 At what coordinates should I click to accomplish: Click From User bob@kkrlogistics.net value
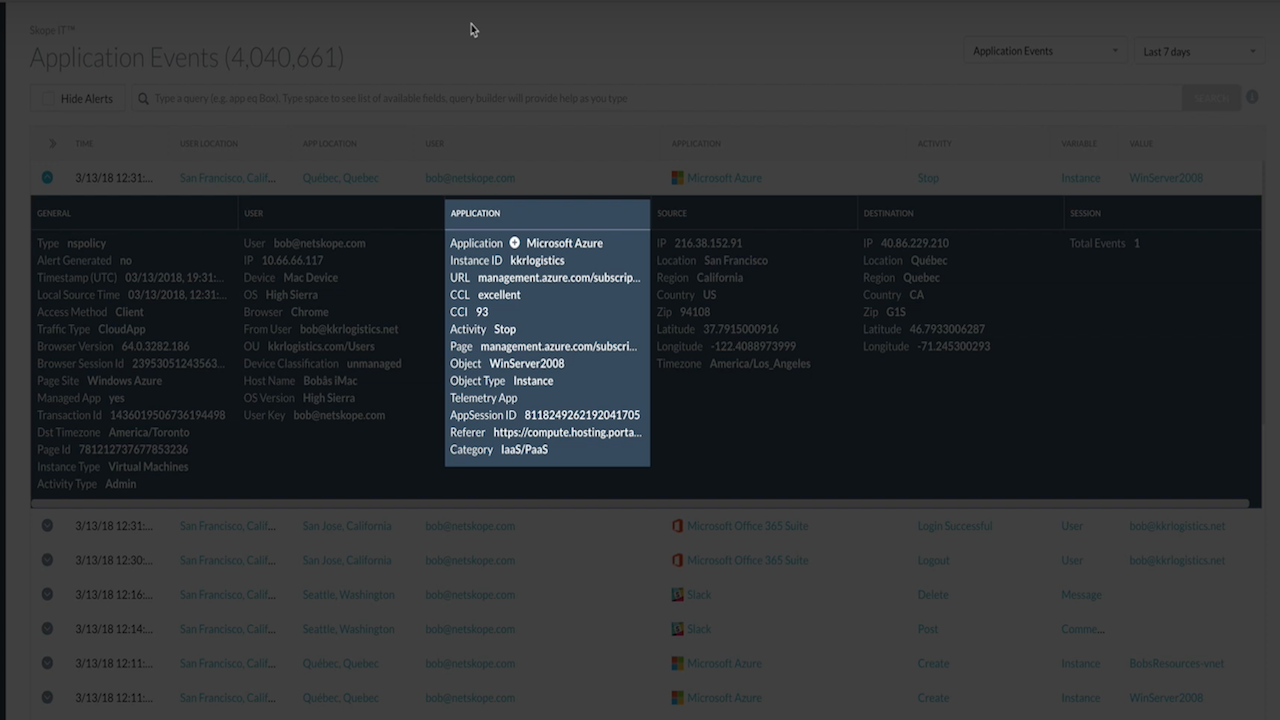349,329
